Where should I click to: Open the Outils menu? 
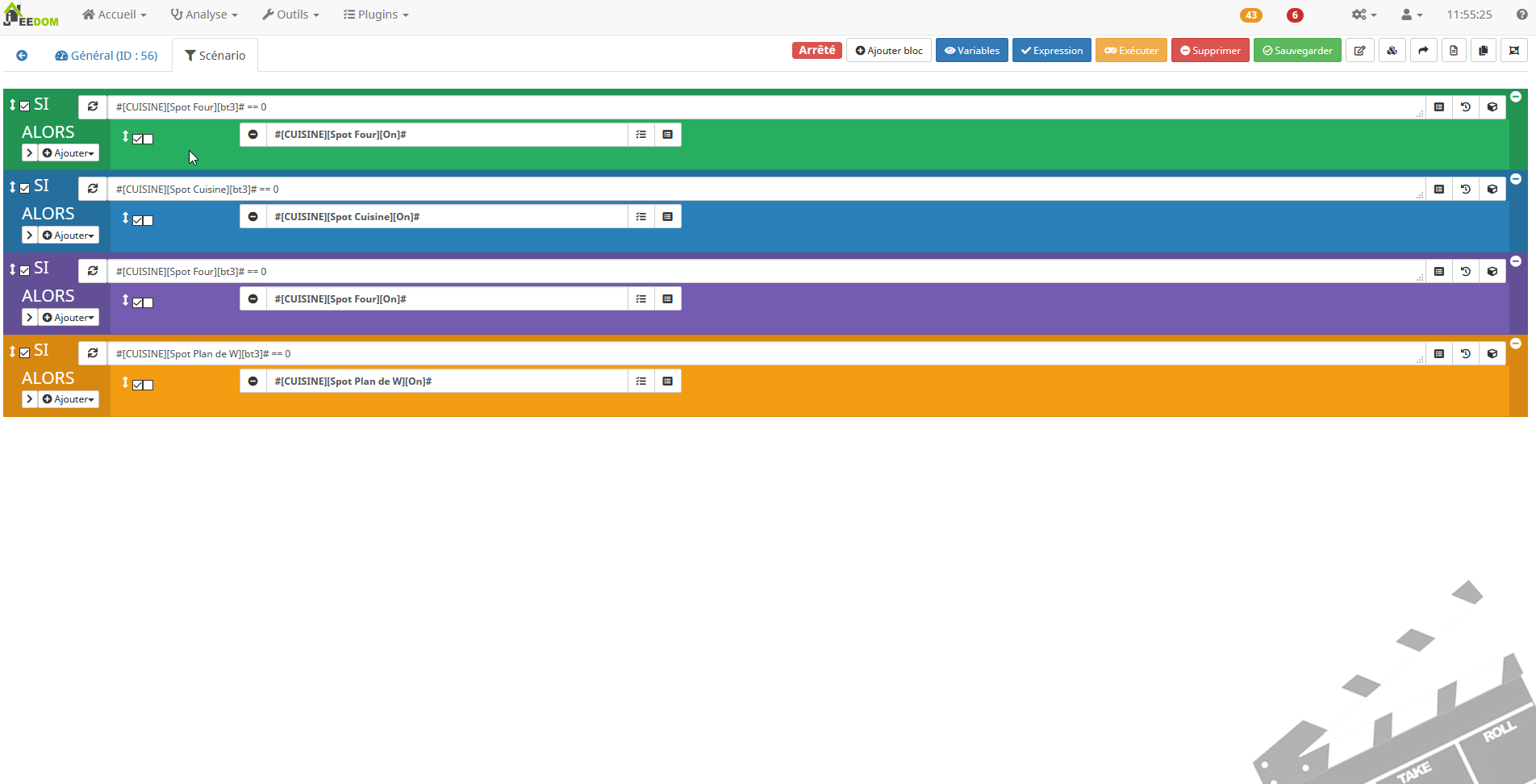point(290,15)
